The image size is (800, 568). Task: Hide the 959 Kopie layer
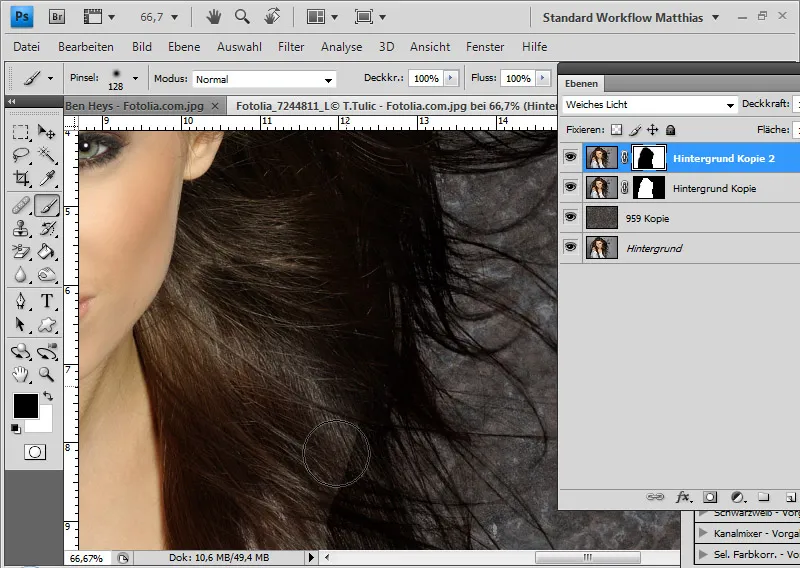click(570, 217)
